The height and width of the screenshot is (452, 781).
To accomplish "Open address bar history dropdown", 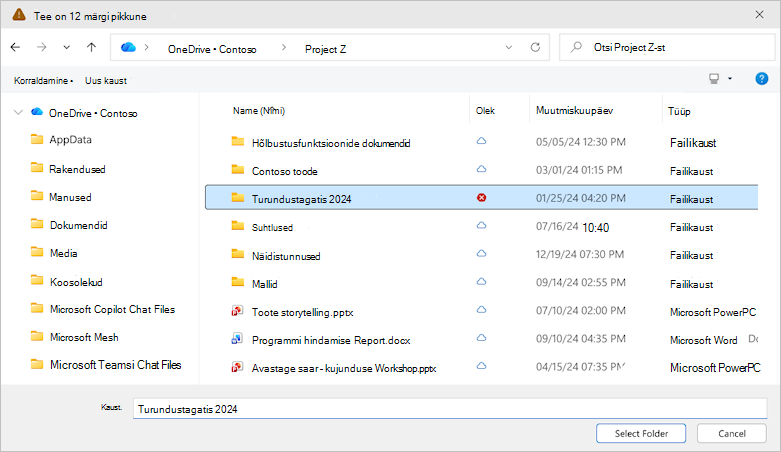I will pos(509,47).
